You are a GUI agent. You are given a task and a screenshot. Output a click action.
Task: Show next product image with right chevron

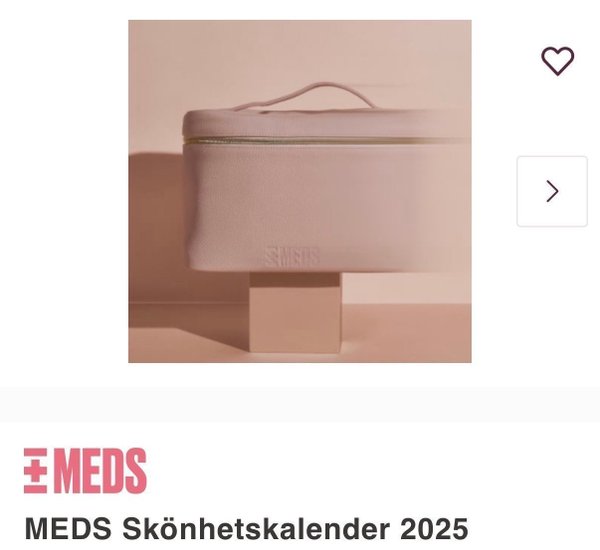click(552, 191)
